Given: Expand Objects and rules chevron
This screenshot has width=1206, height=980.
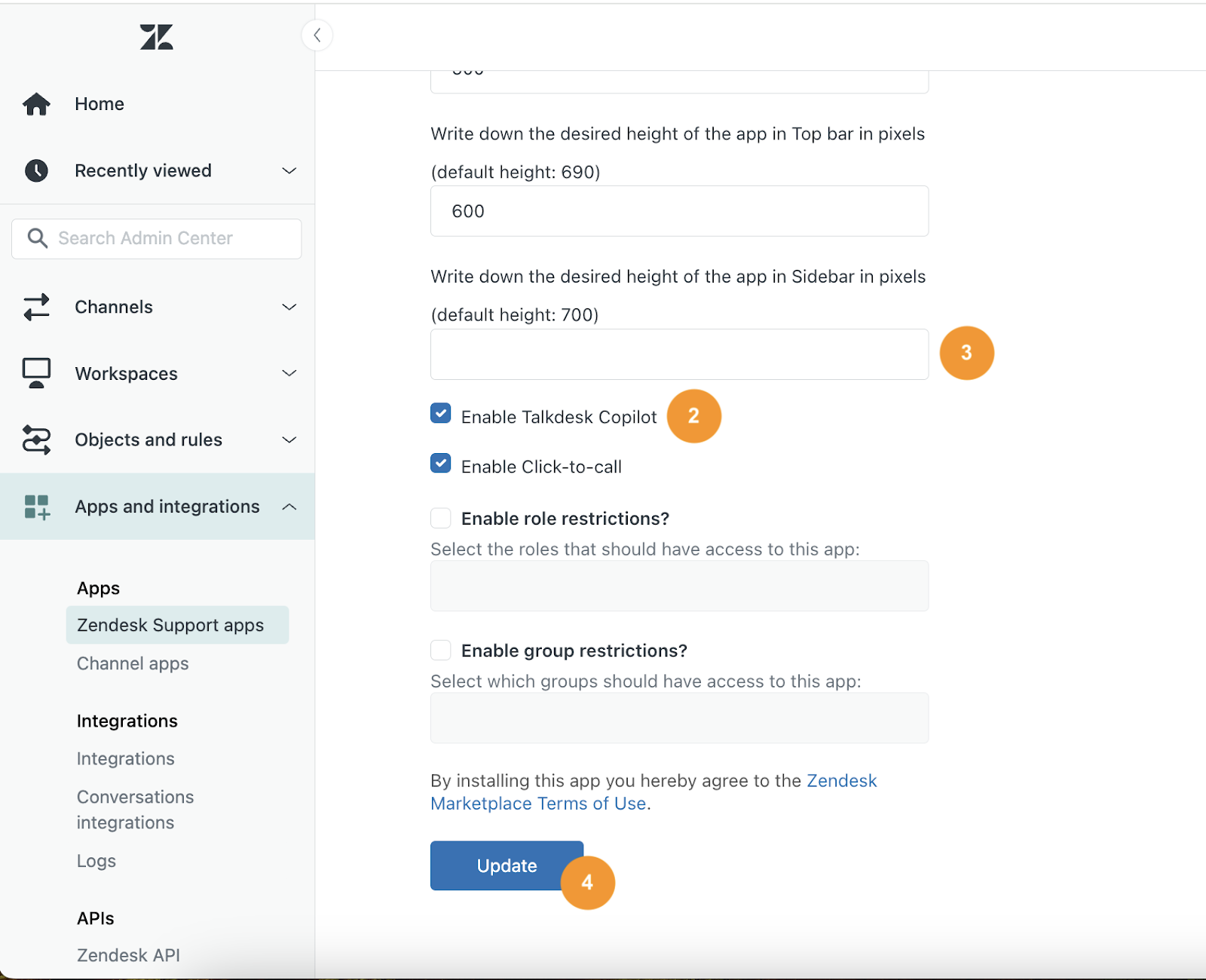Looking at the screenshot, I should (x=289, y=439).
